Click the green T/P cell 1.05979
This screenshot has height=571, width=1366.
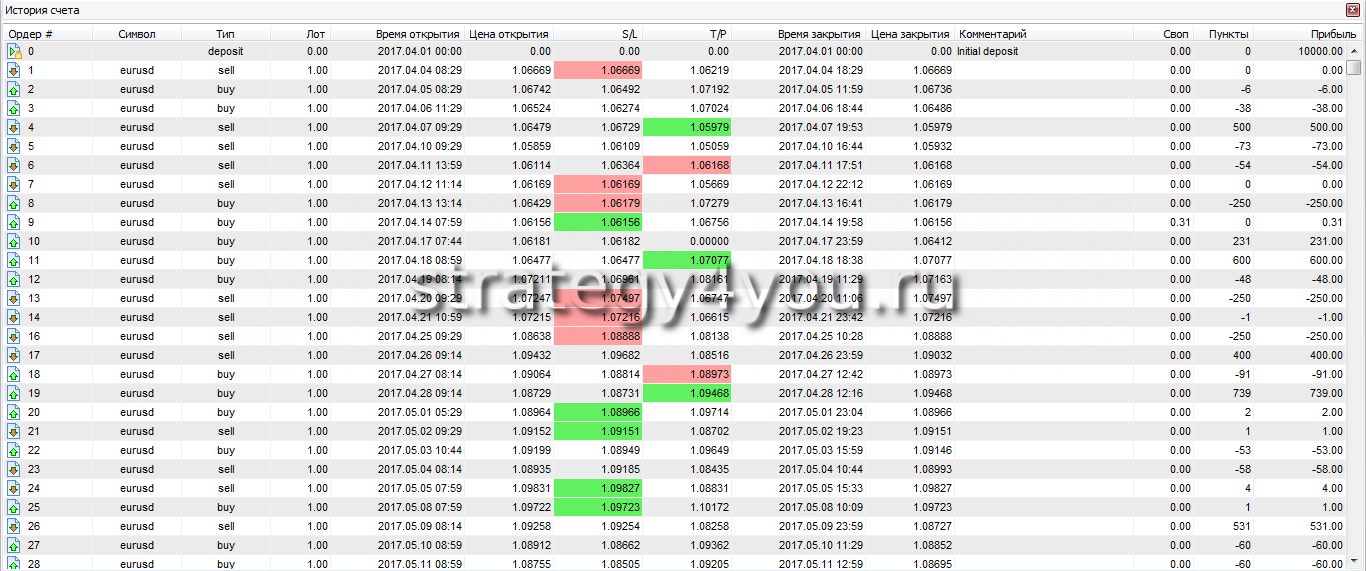pos(686,127)
